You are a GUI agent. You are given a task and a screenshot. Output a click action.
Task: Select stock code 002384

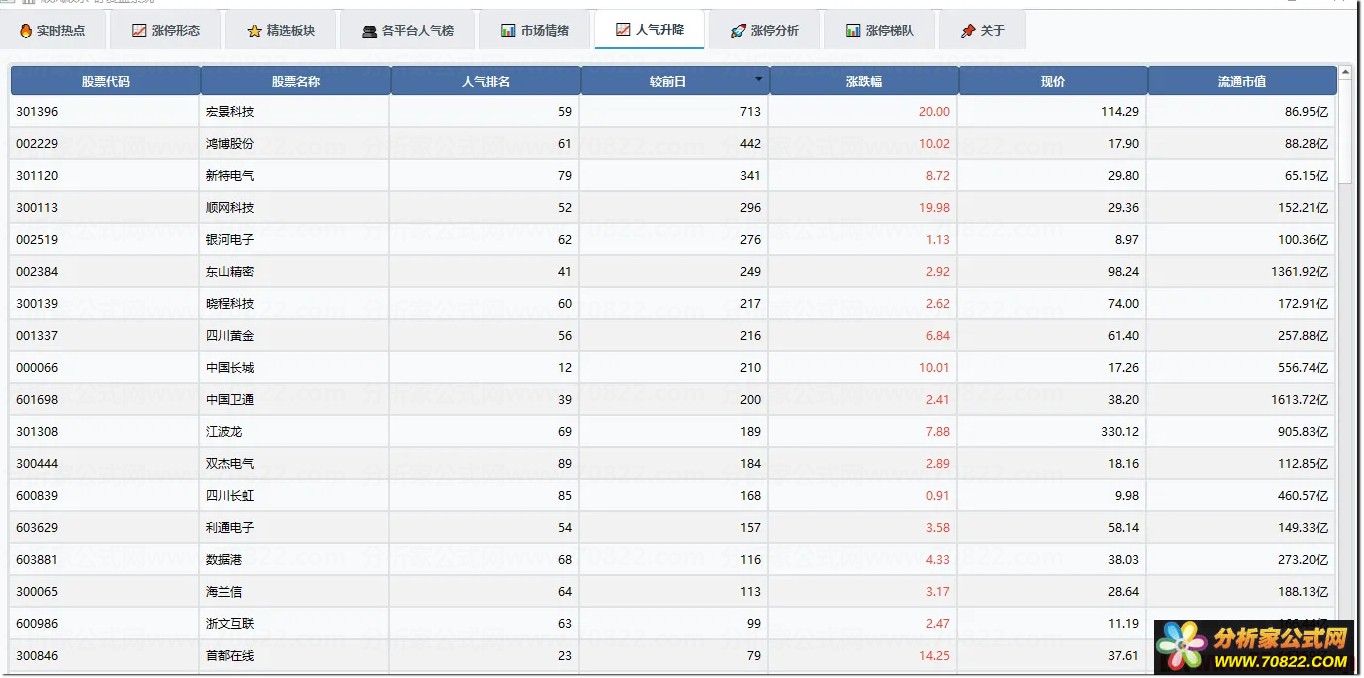click(x=37, y=272)
